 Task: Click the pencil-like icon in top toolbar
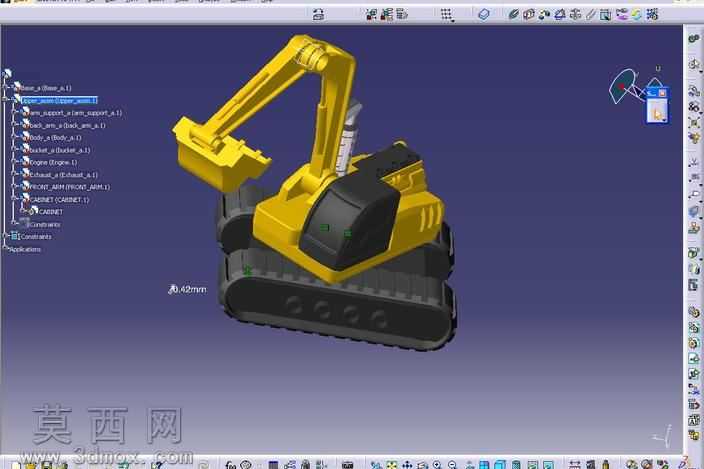[590, 15]
